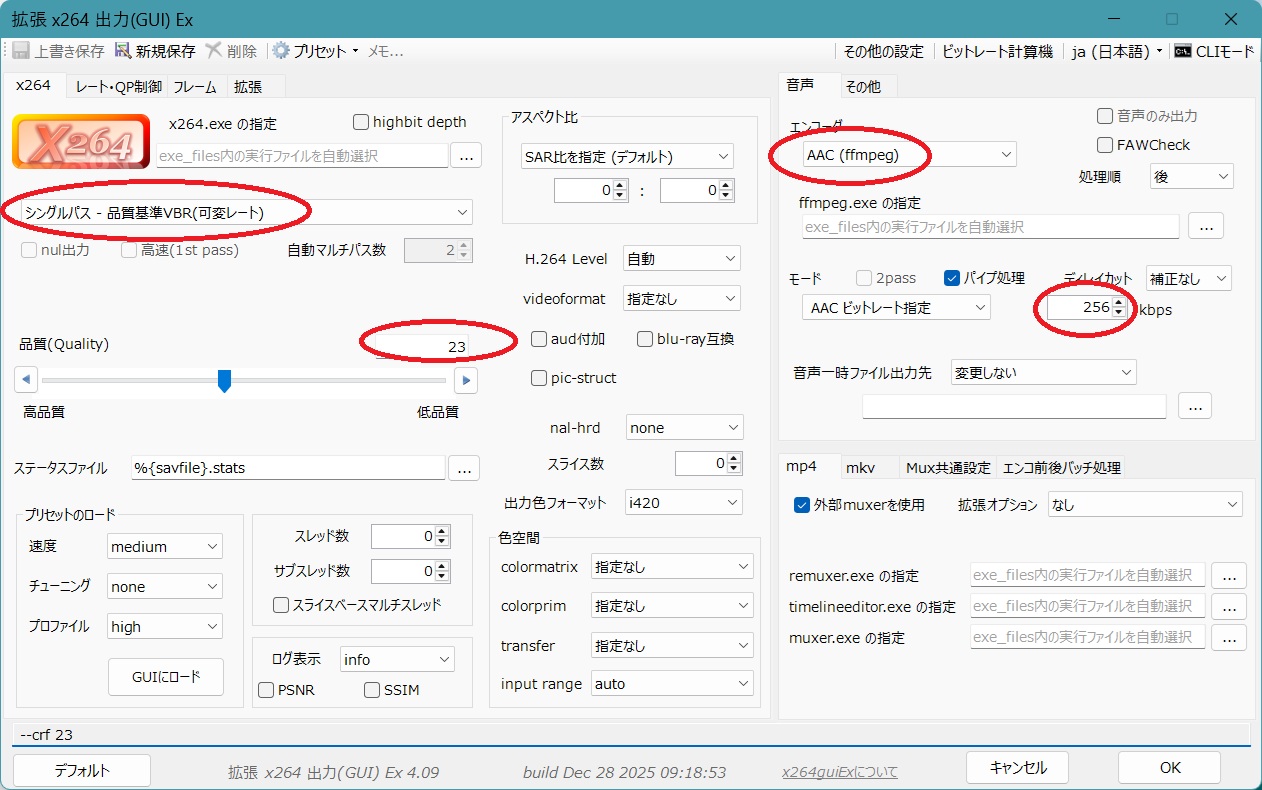The image size is (1262, 790).
Task: Click slider left arrow toward 高品質
Action: coord(26,380)
